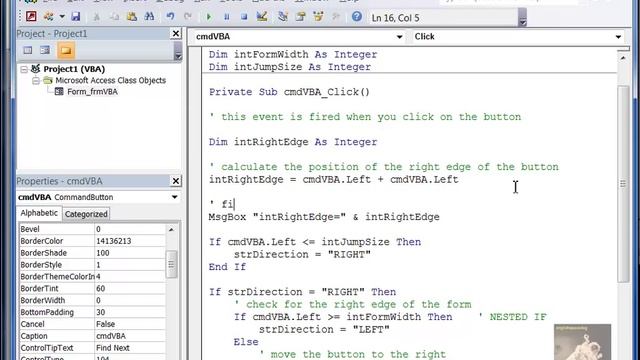
Task: Select Form_frmVBA in the project tree
Action: click(92, 92)
